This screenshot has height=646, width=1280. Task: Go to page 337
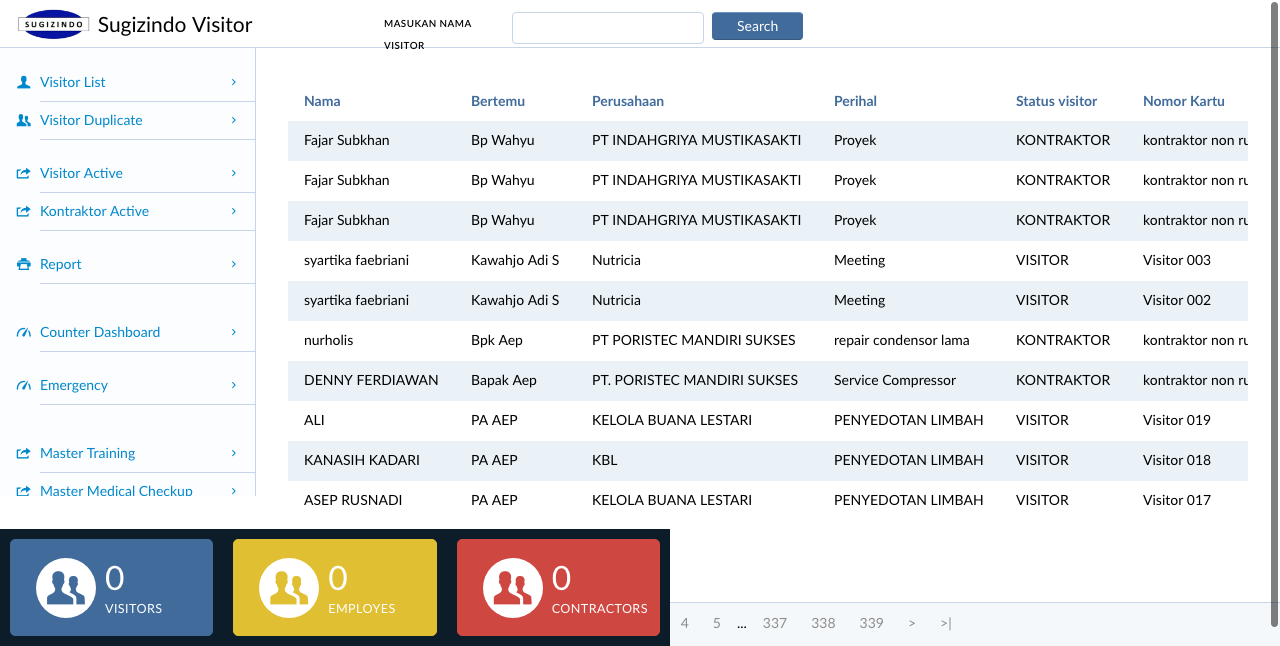coord(775,623)
